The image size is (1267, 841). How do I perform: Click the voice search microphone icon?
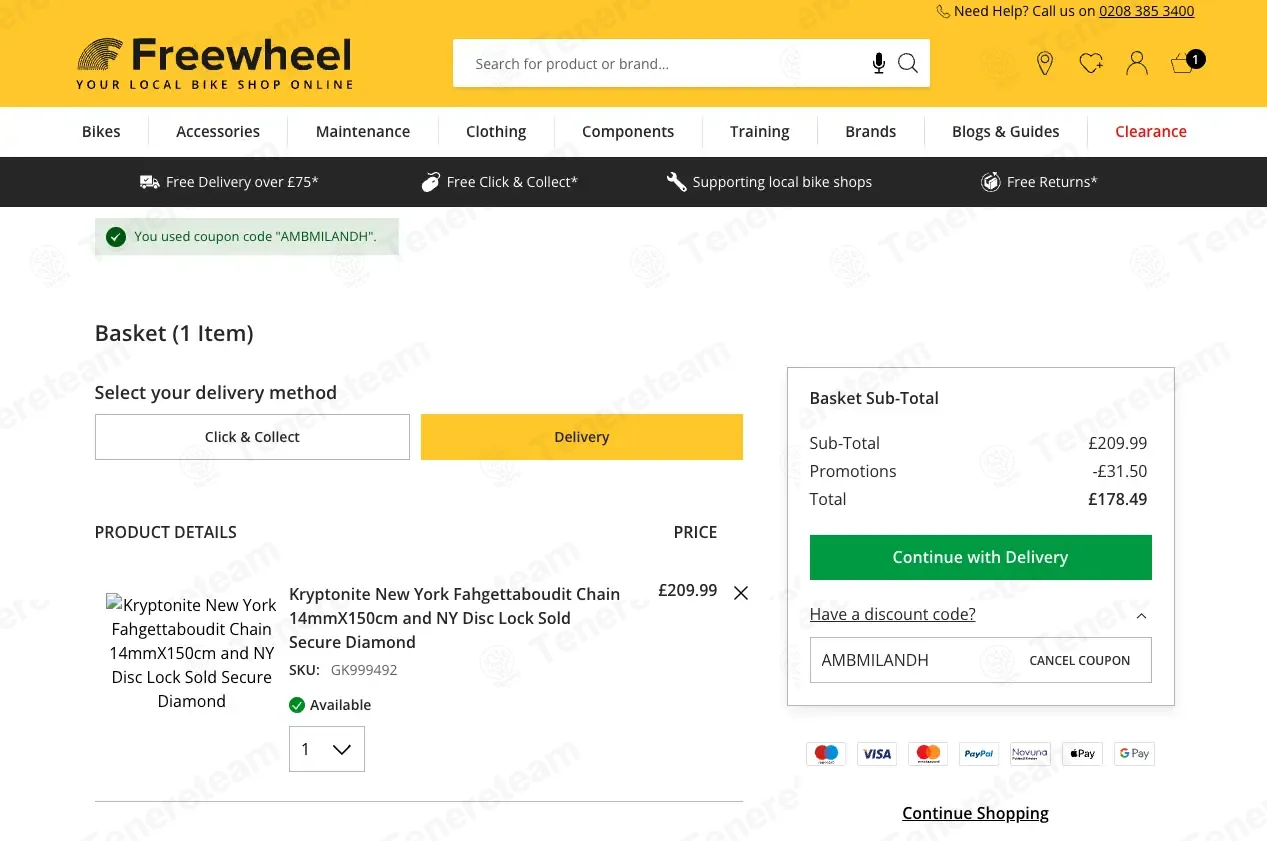point(878,64)
